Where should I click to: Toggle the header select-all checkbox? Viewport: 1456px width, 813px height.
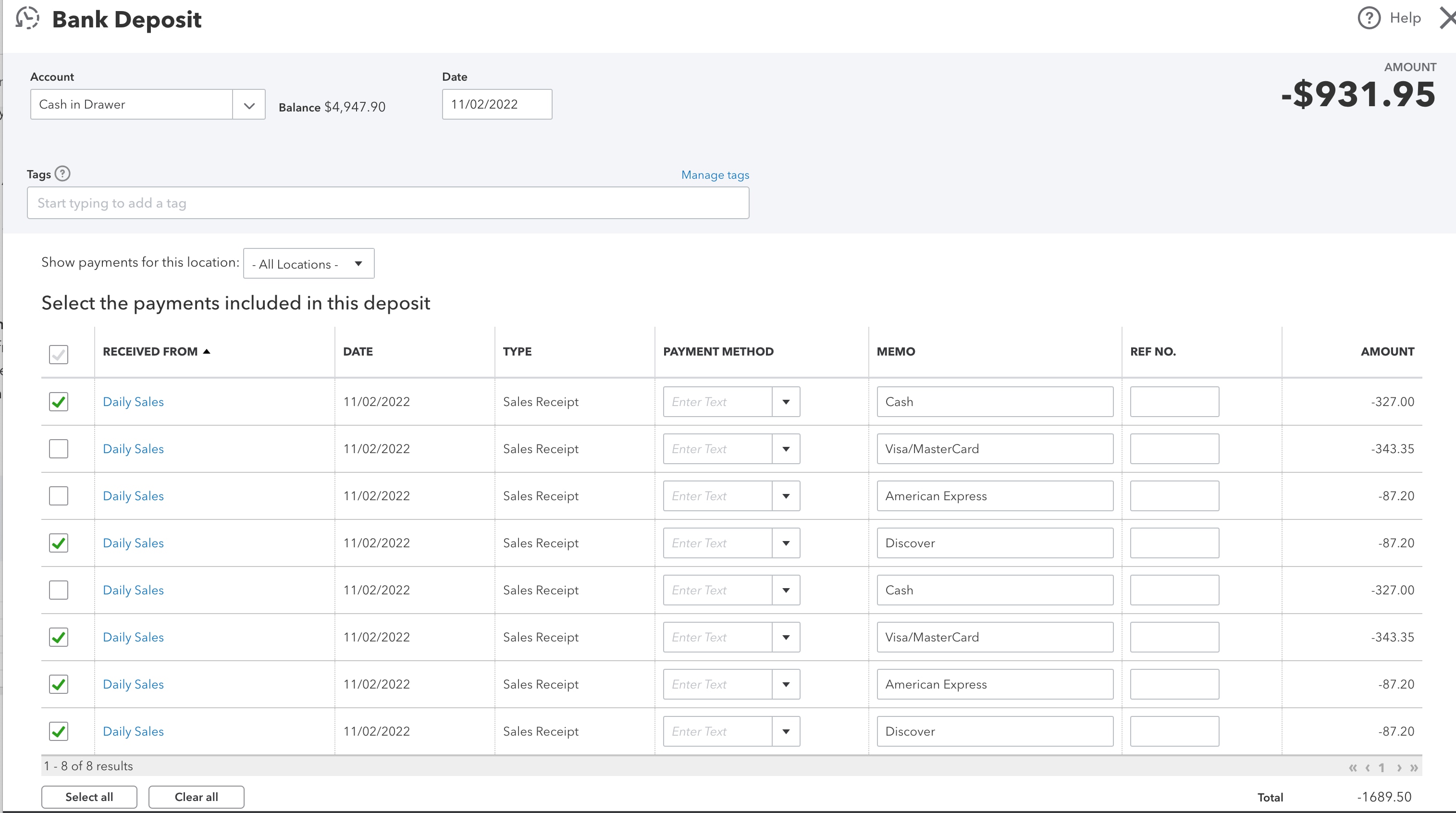[58, 355]
